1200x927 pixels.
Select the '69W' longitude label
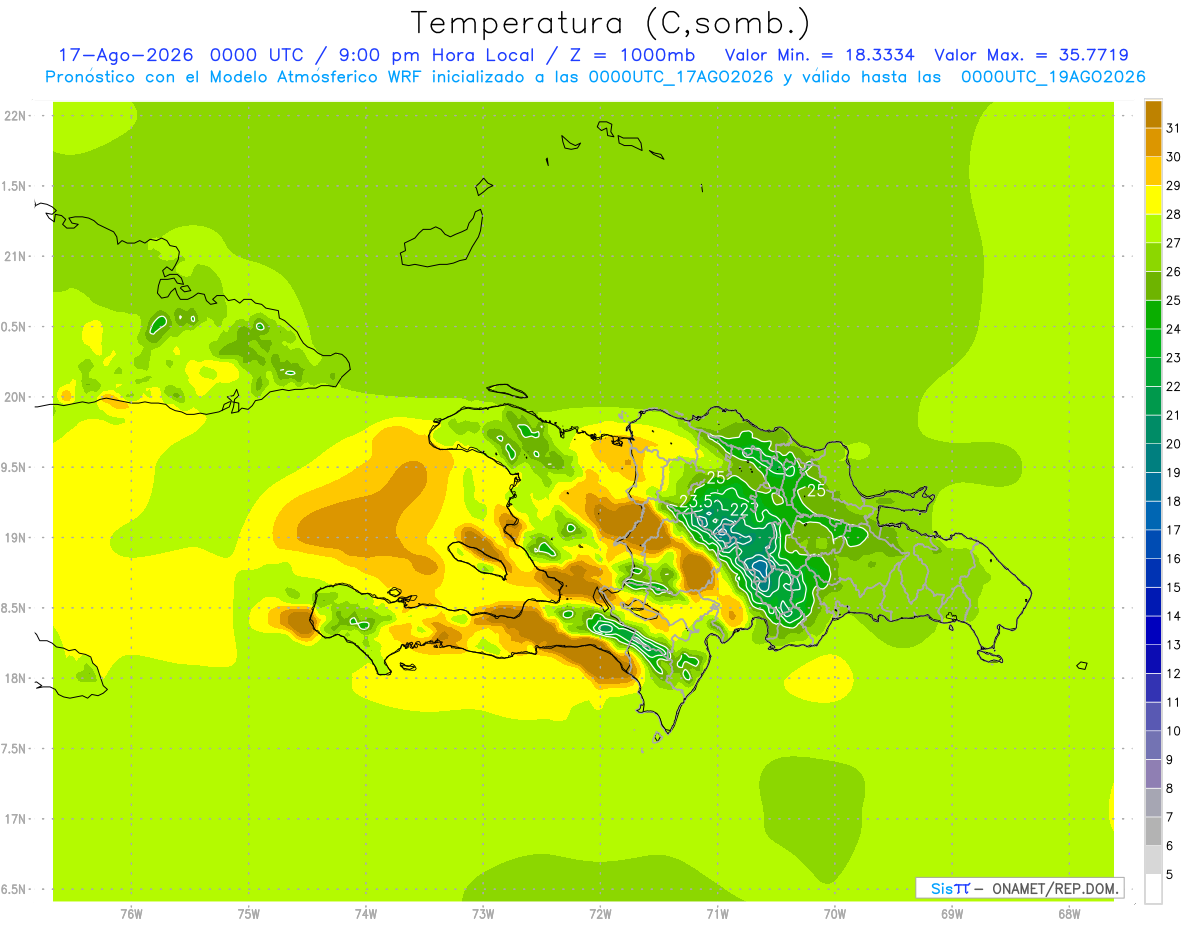(x=952, y=914)
